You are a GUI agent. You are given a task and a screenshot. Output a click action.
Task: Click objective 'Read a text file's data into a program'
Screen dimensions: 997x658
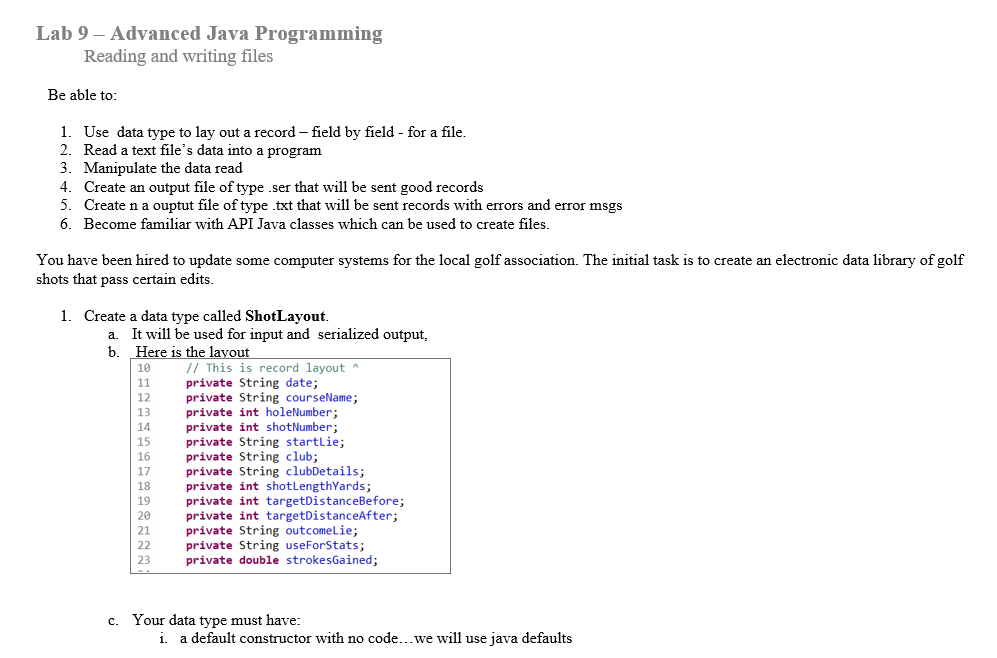tap(202, 150)
